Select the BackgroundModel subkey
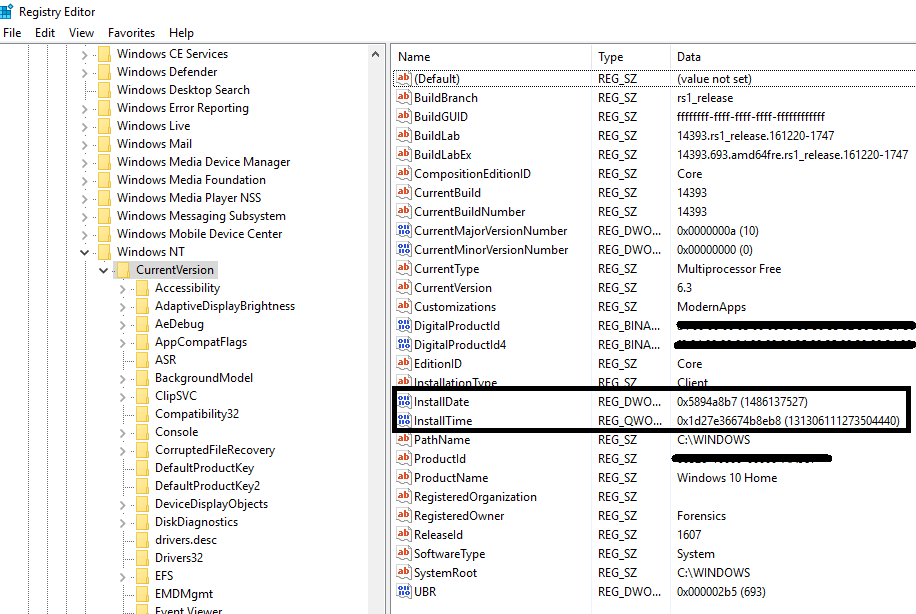Screen dimensions: 916x614 204,378
